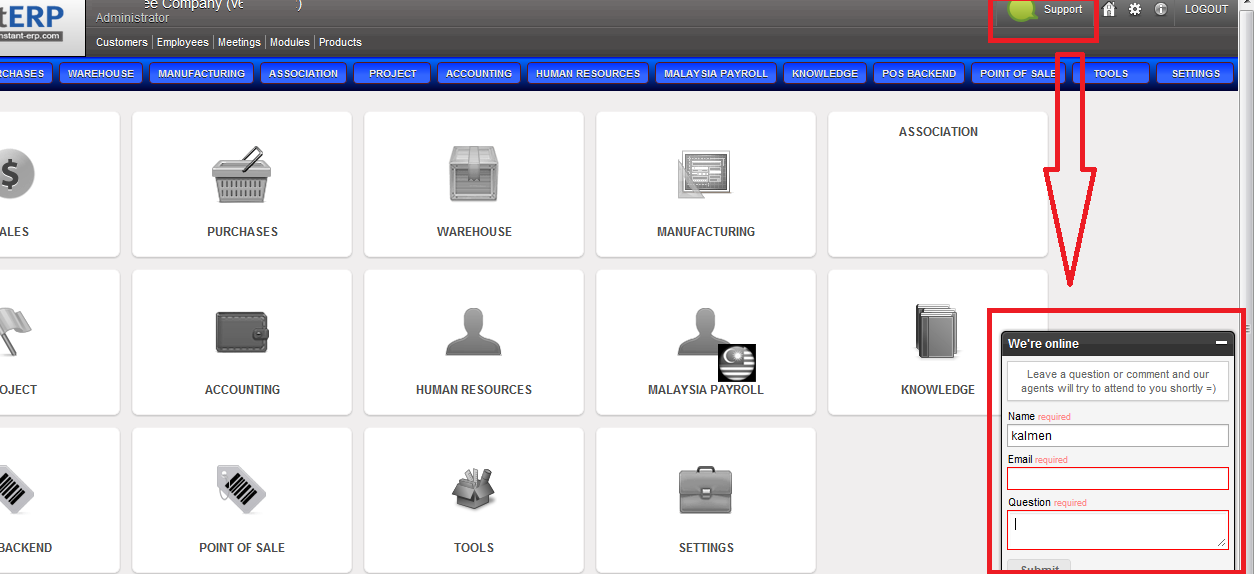Click the empty Email field in chat
1254x574 pixels.
click(x=1118, y=478)
